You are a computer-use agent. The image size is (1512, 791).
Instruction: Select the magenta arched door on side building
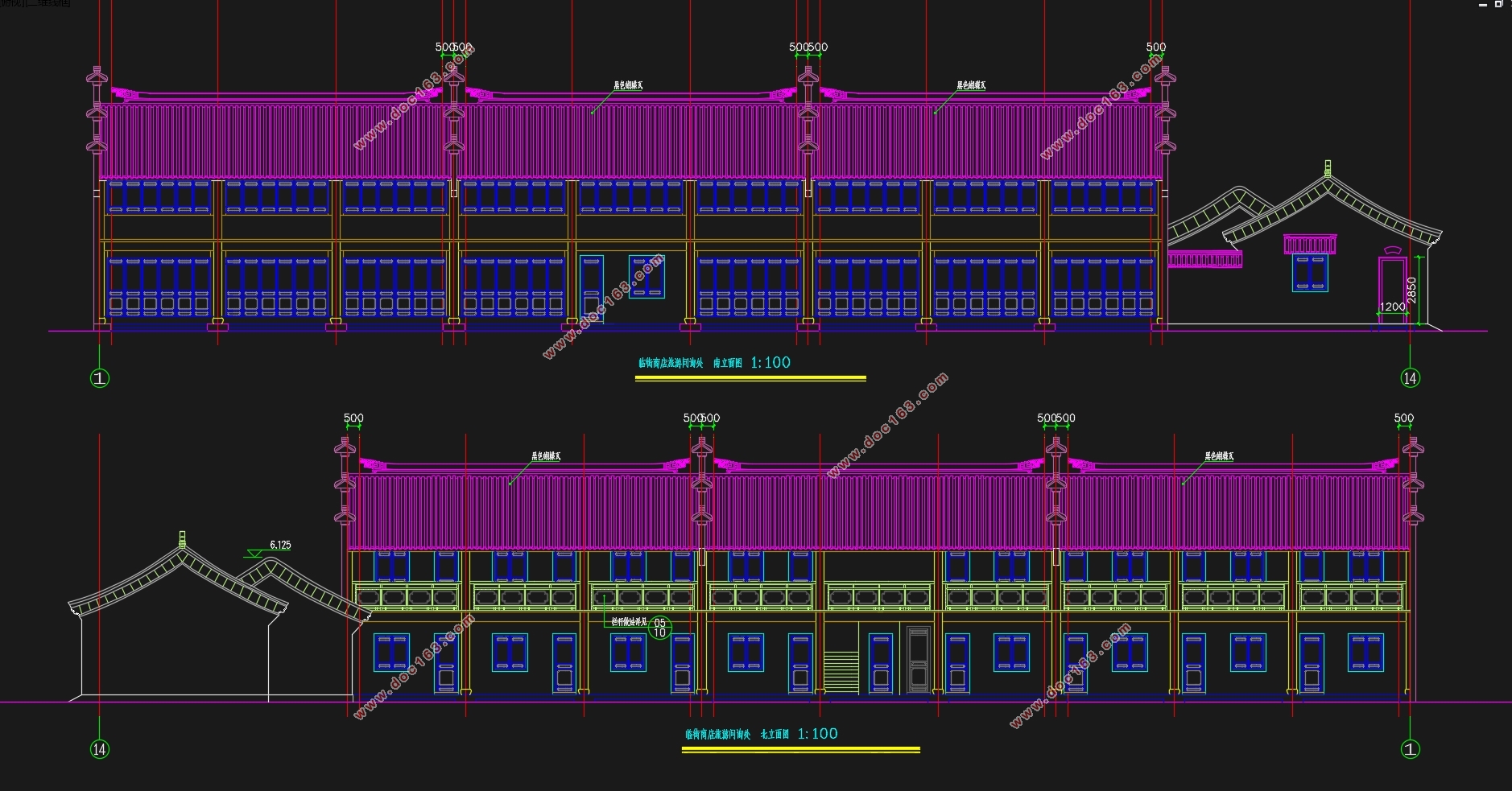point(1392,286)
